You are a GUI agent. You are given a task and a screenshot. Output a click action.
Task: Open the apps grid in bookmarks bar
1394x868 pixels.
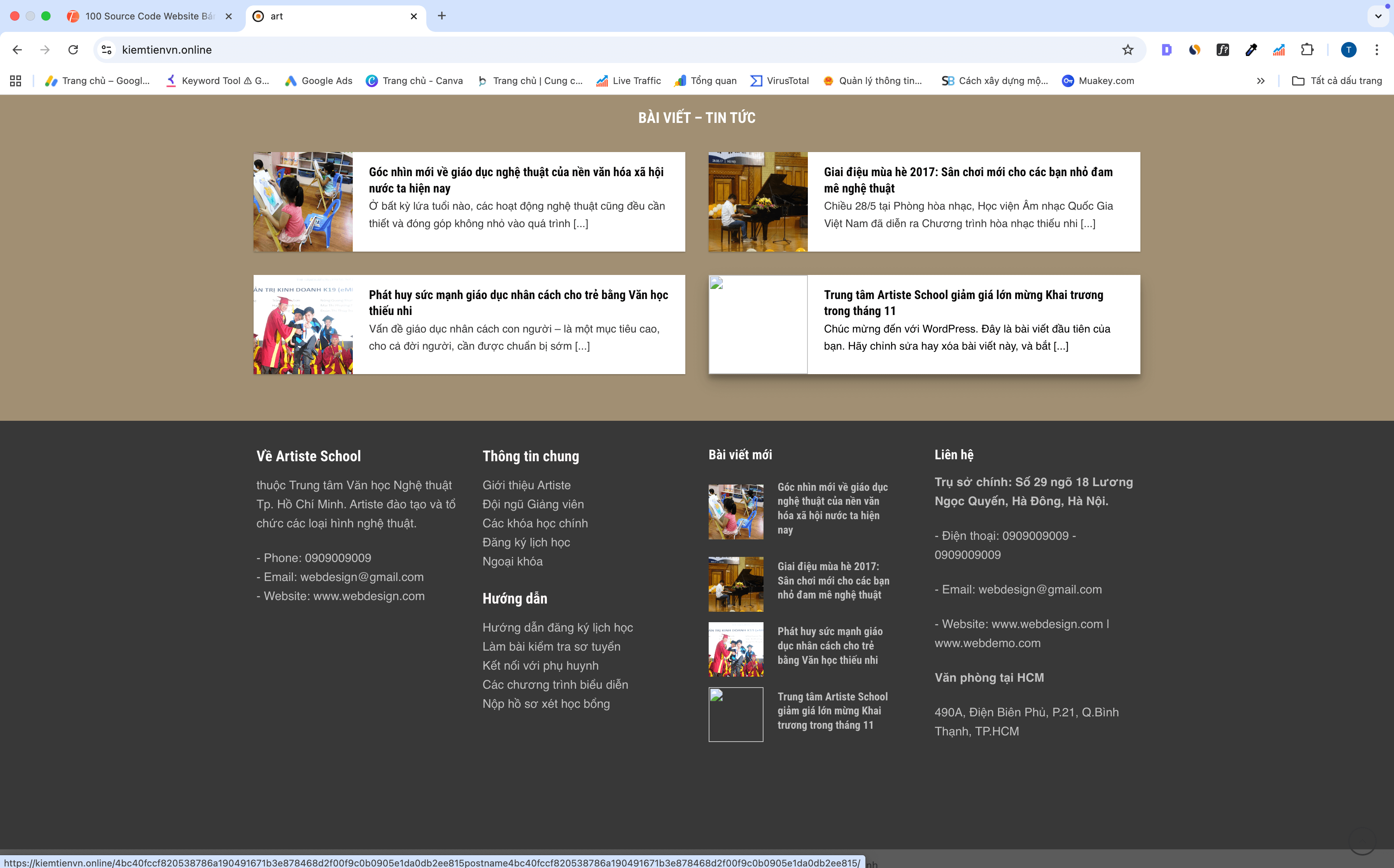16,81
